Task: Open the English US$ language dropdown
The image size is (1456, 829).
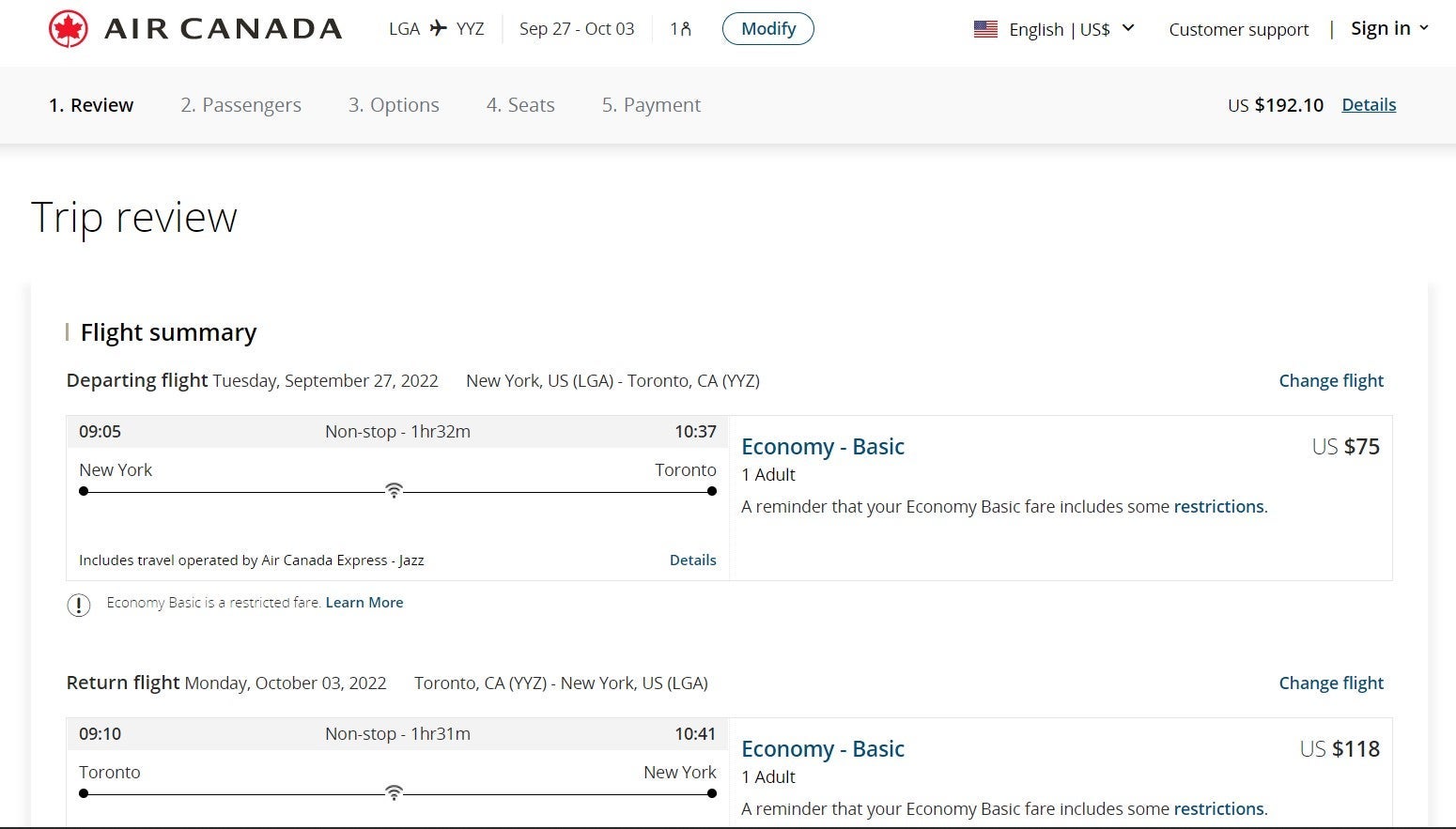Action: 1071,29
